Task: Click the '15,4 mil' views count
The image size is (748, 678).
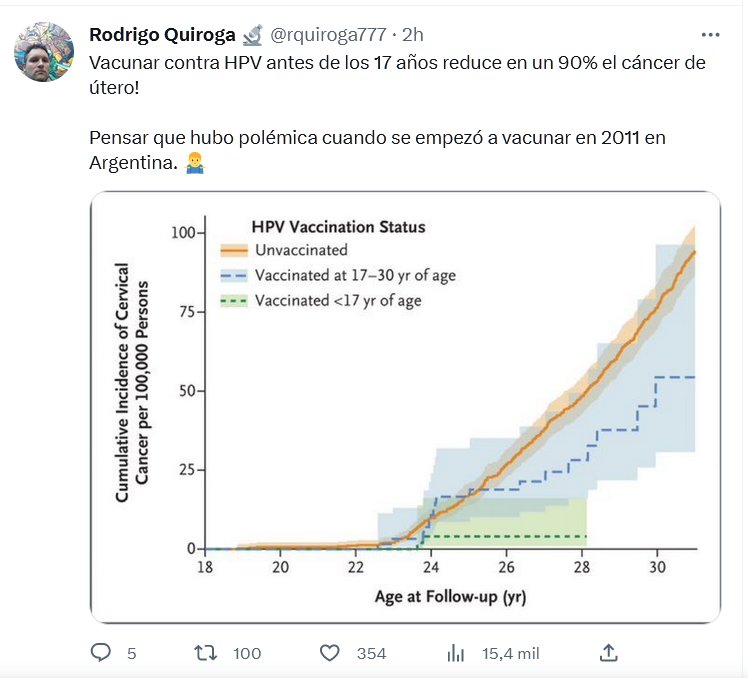Action: [511, 653]
